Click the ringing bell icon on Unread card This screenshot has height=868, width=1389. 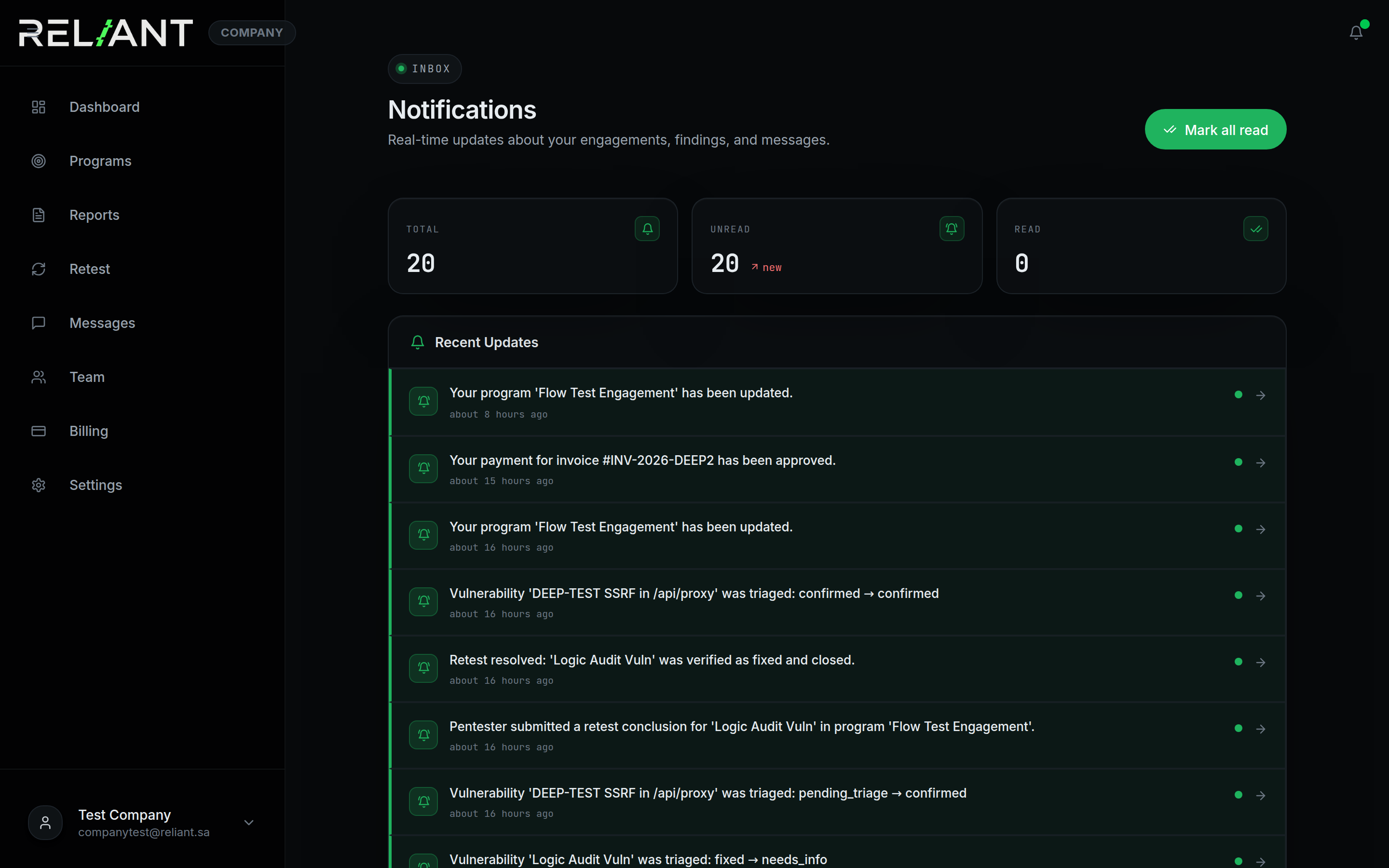click(x=951, y=229)
